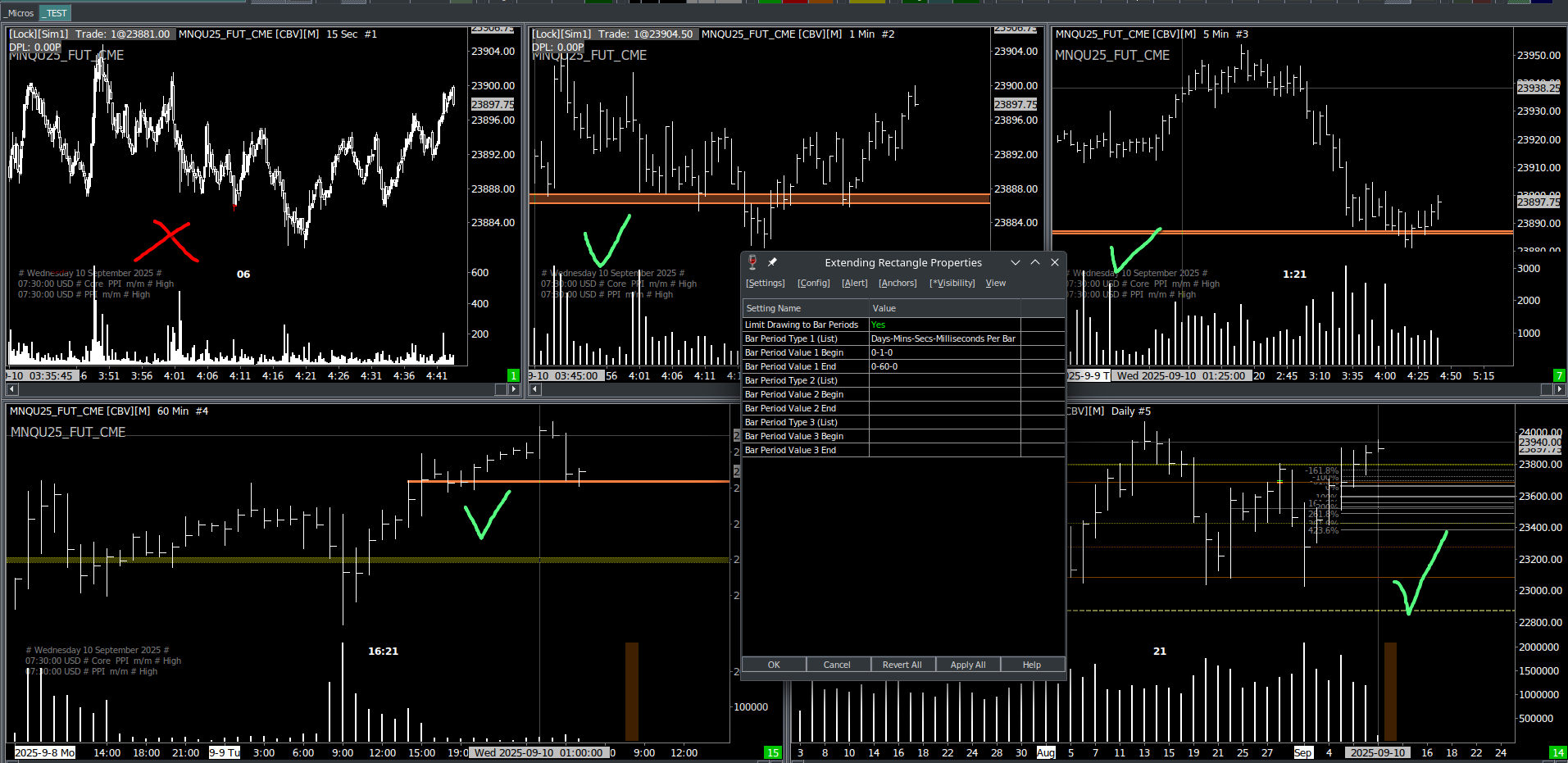
Task: Click the green 15 box on the 60 Min chart
Action: [773, 752]
